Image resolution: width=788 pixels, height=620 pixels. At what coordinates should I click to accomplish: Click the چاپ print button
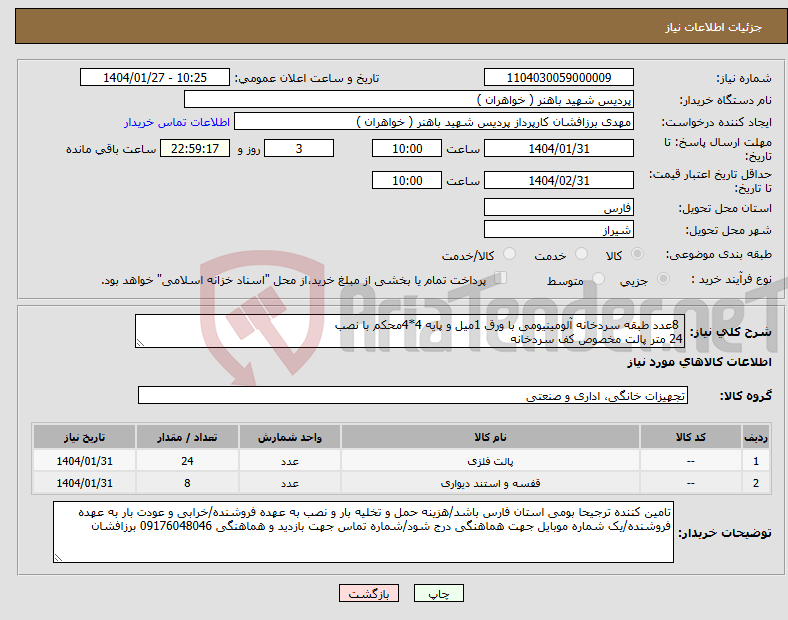click(439, 593)
